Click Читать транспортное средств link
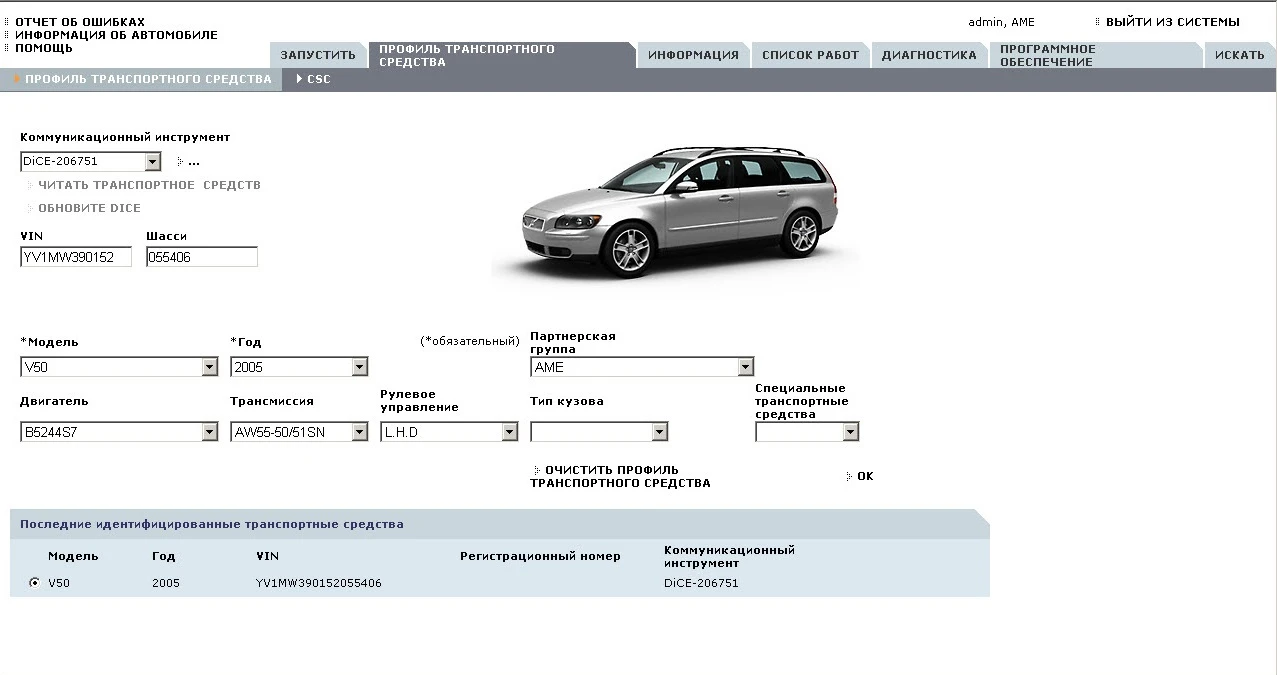The width and height of the screenshot is (1277, 675). pos(149,185)
